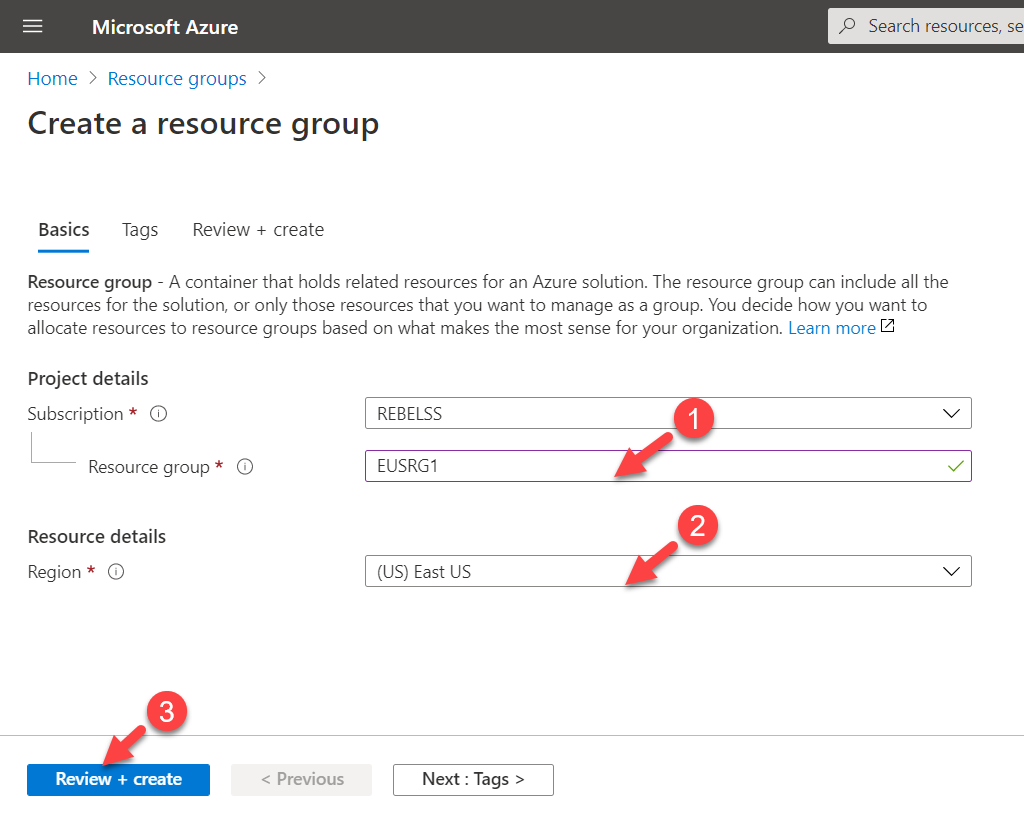Open the Learn more link

tap(831, 328)
